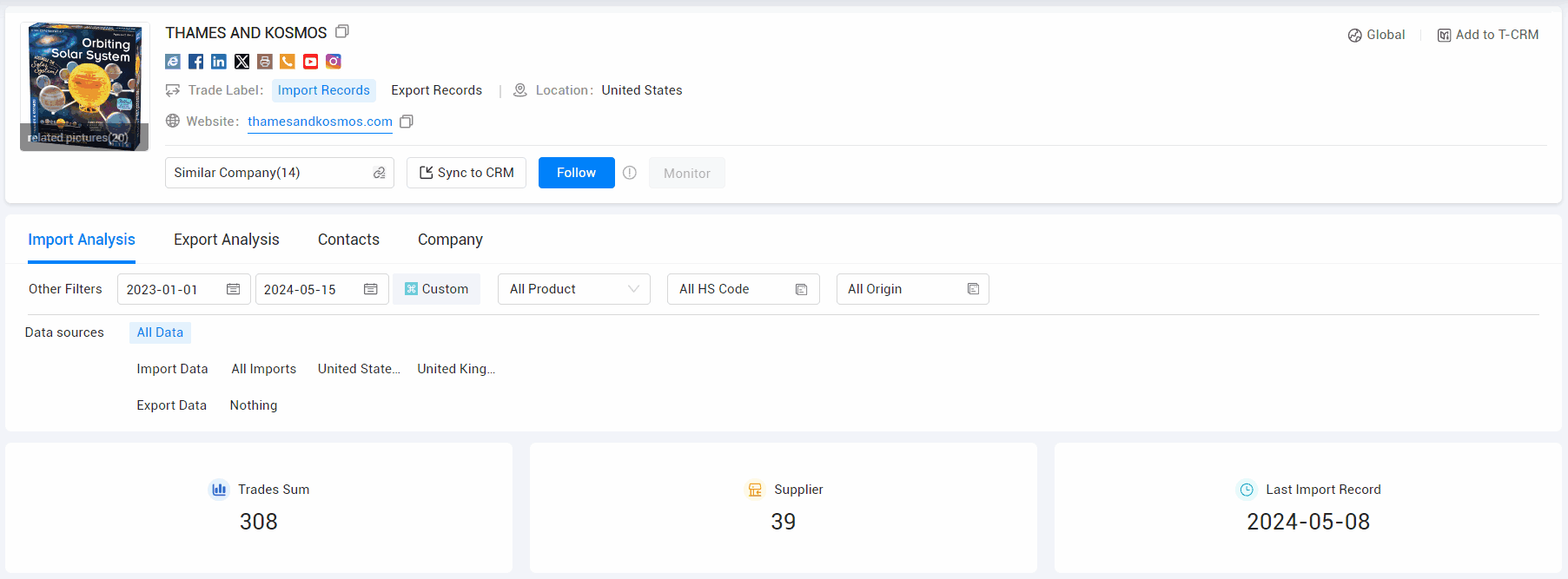Click the end date field 2024-05-15
The height and width of the screenshot is (579, 1568).
click(x=322, y=289)
